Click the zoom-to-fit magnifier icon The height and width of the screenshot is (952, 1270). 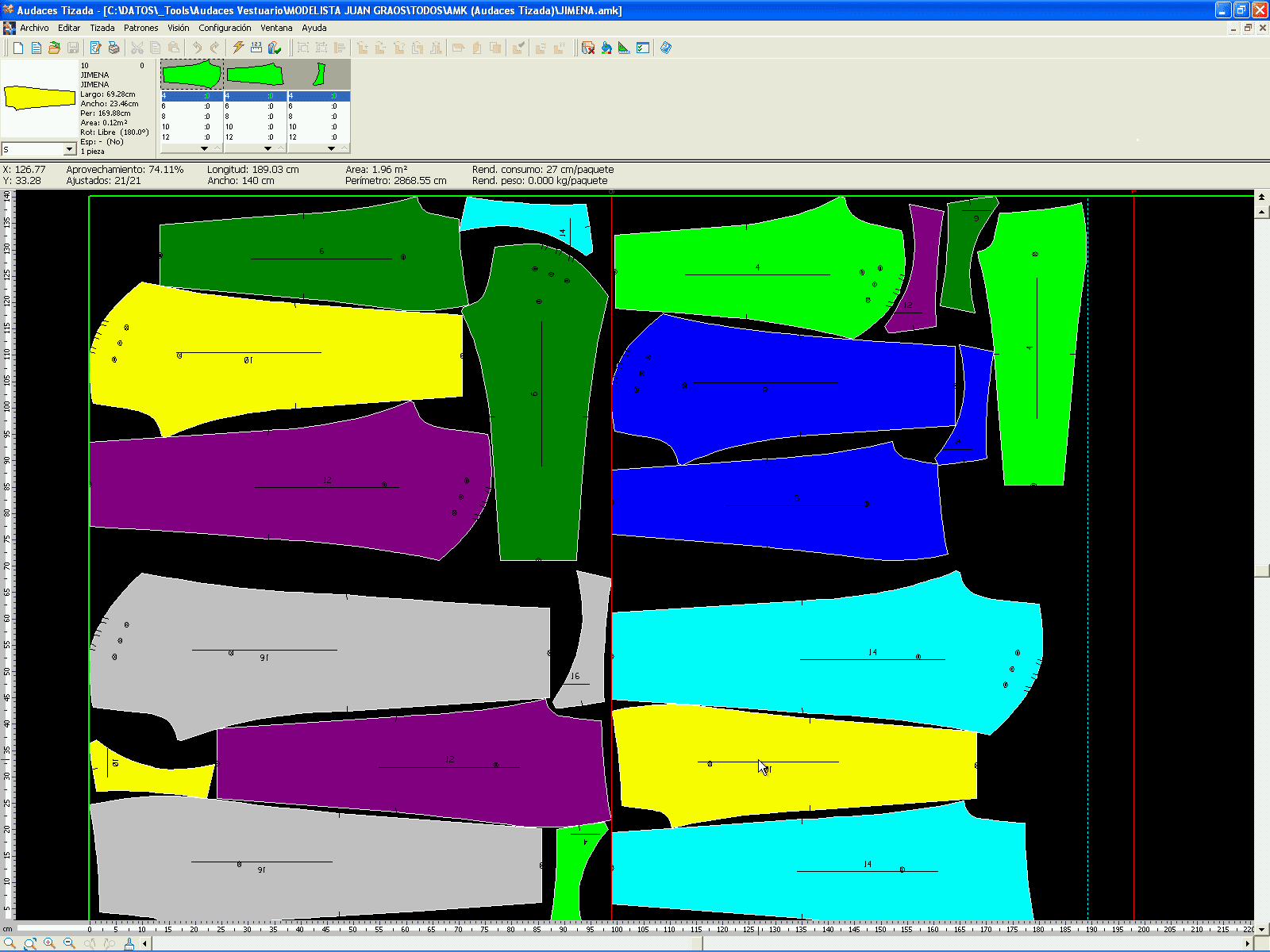tap(29, 943)
